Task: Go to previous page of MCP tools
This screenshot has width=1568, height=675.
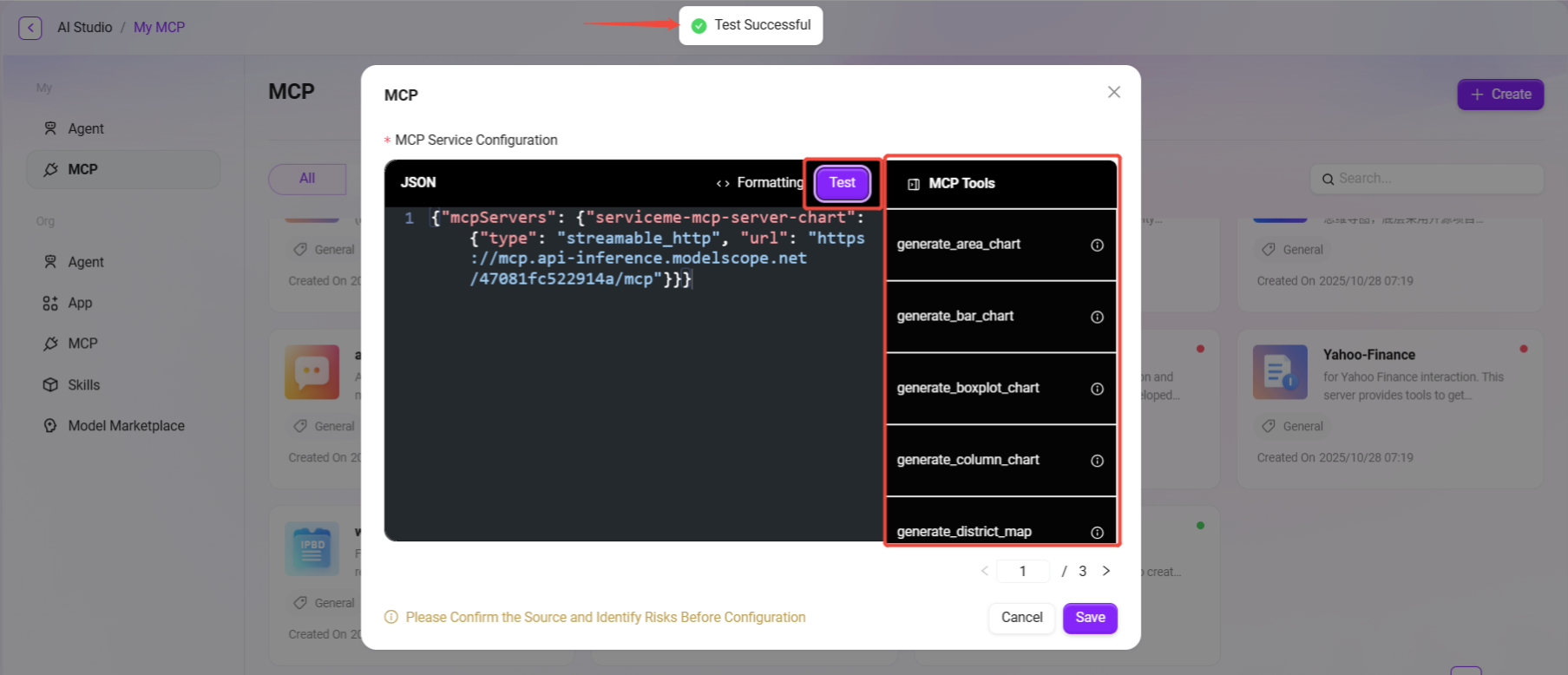Action: click(984, 571)
